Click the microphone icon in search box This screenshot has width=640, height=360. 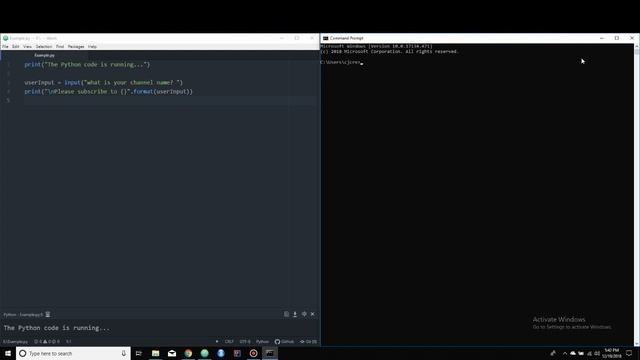[123, 353]
